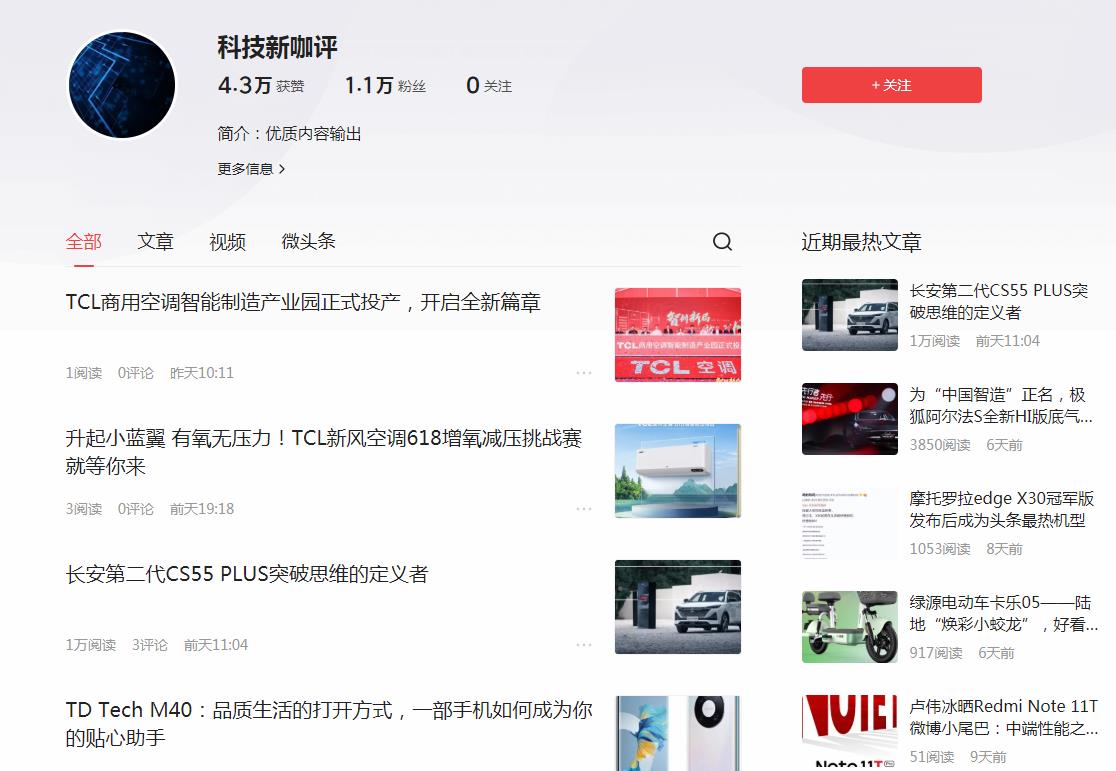Switch to the 全部 tab
The image size is (1116, 771).
coord(84,241)
